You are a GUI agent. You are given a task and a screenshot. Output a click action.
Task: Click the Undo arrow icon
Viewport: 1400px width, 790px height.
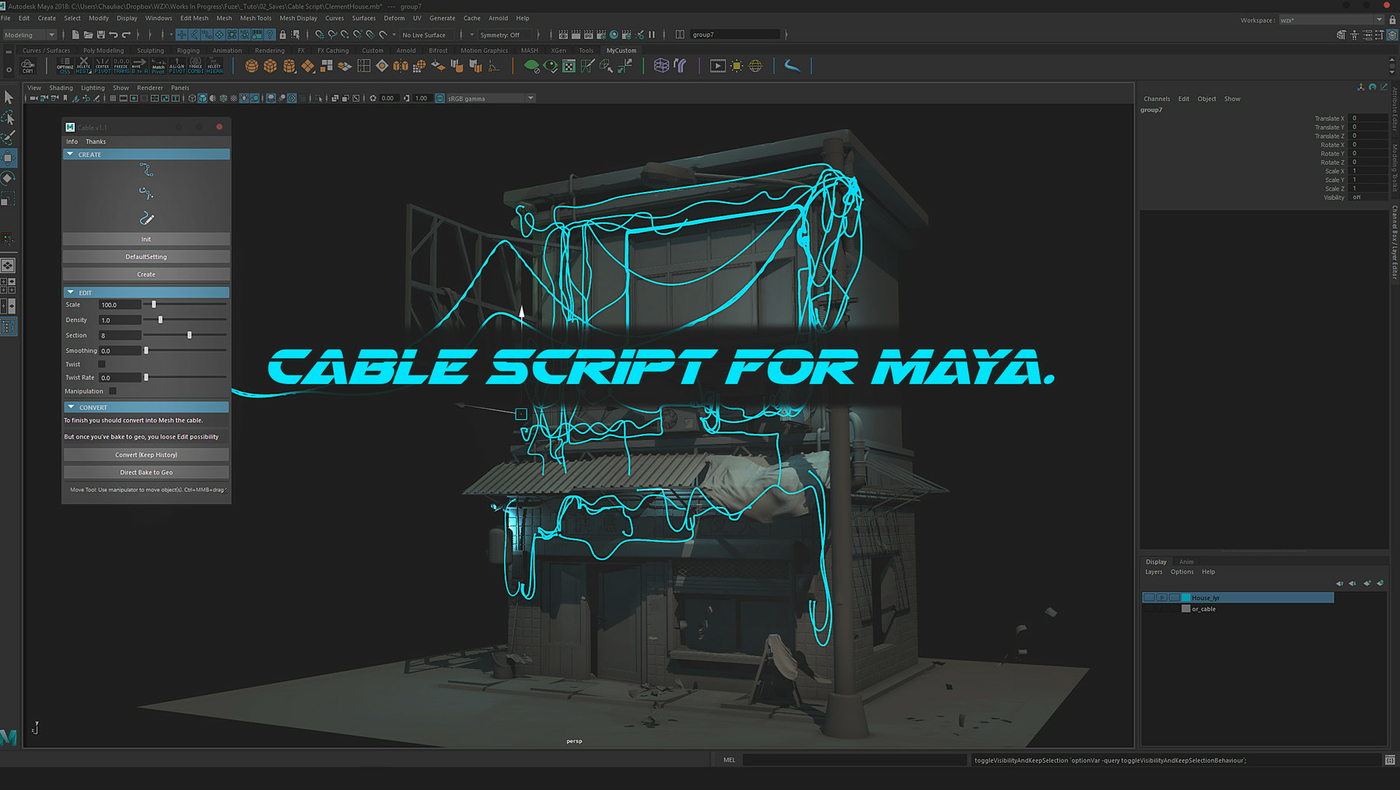pyautogui.click(x=112, y=35)
